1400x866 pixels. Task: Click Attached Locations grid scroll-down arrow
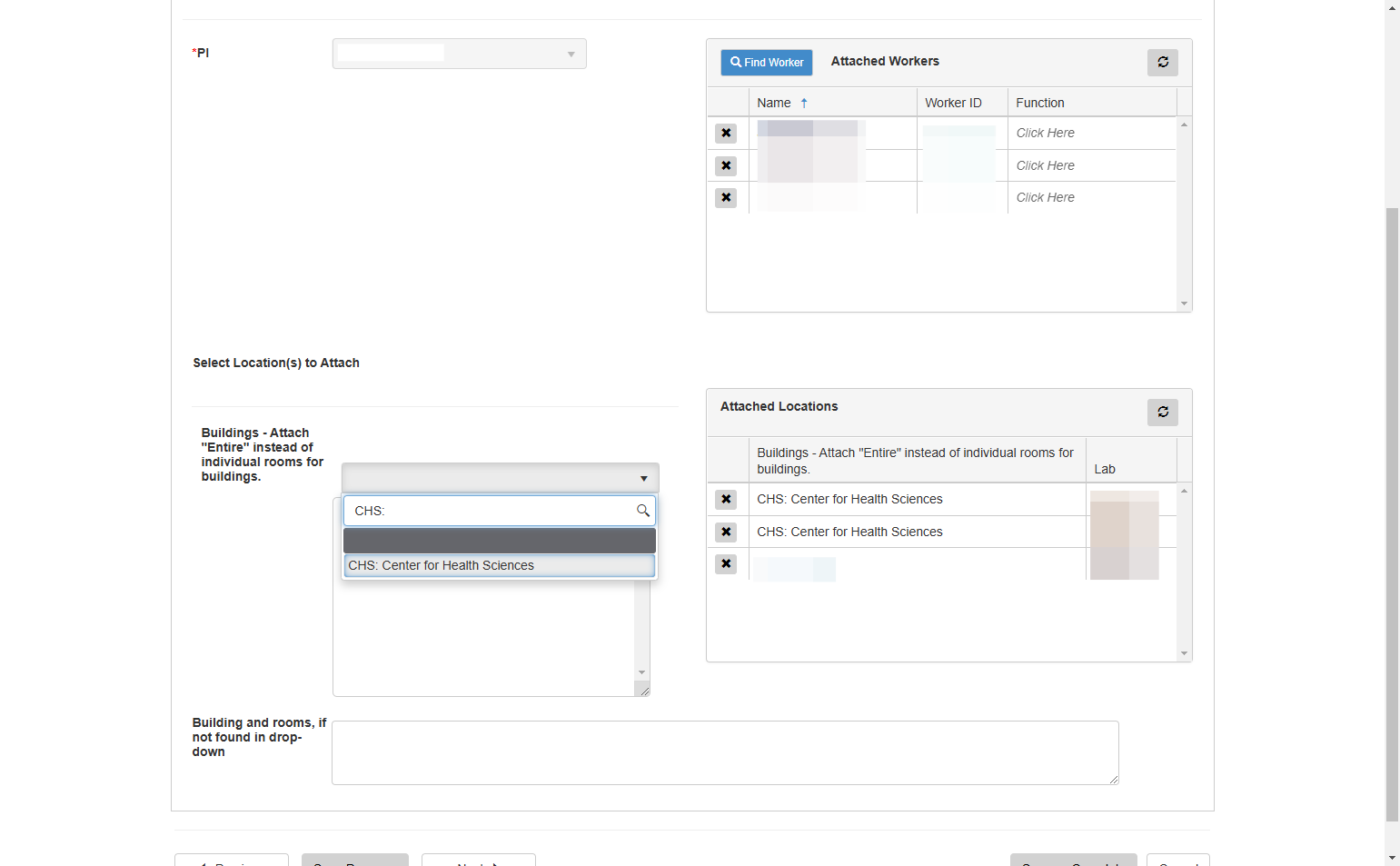tap(1184, 653)
